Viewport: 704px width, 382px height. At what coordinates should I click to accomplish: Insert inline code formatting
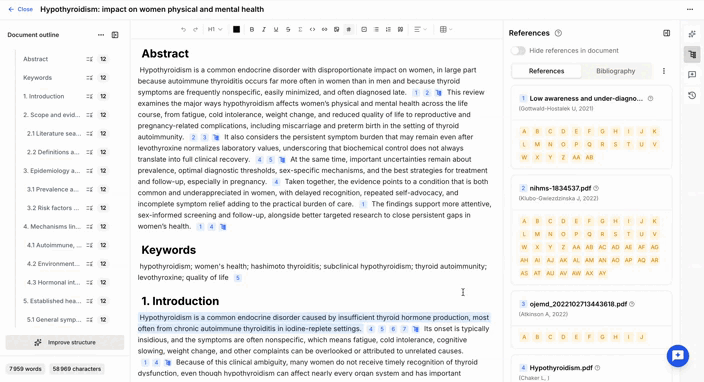click(312, 30)
